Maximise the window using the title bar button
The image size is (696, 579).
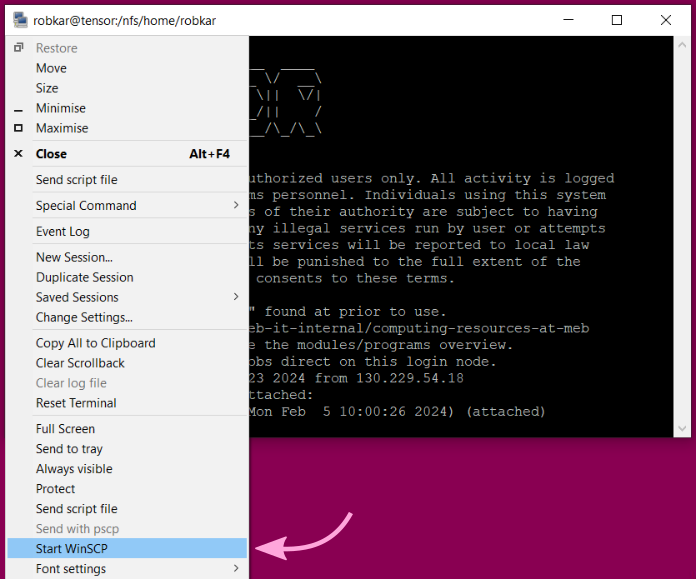pos(617,20)
